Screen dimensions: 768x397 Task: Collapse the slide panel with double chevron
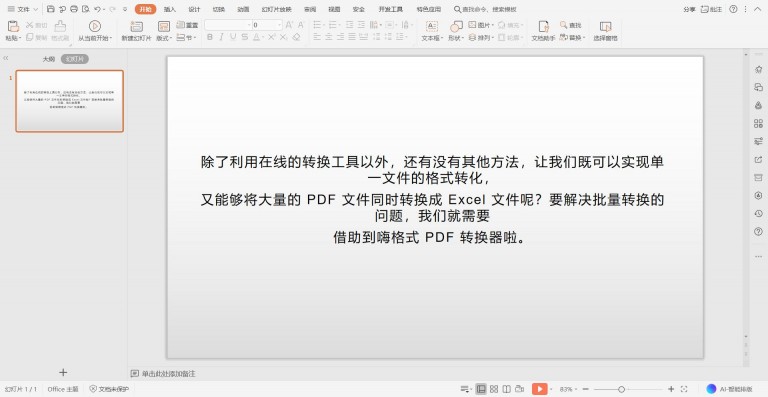pyautogui.click(x=6, y=58)
